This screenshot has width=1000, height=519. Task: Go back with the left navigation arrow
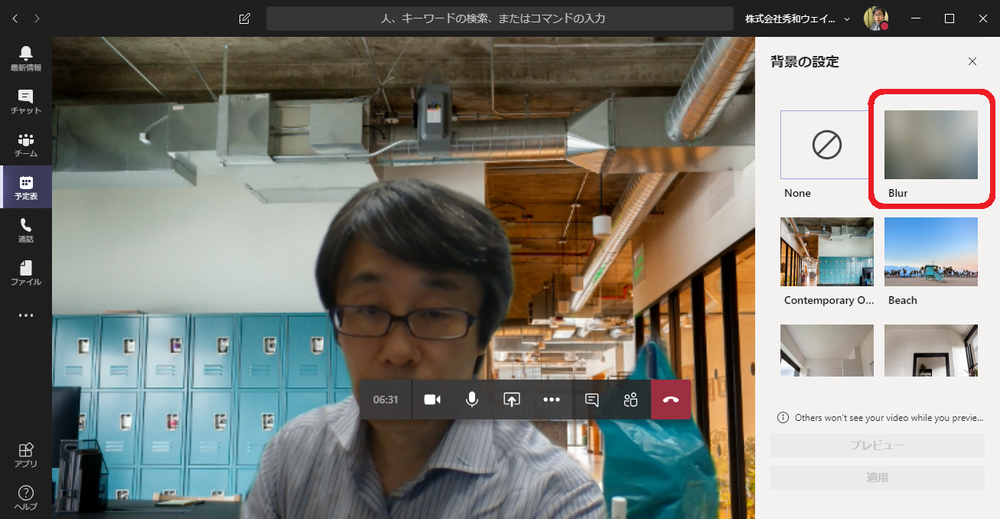pos(15,18)
